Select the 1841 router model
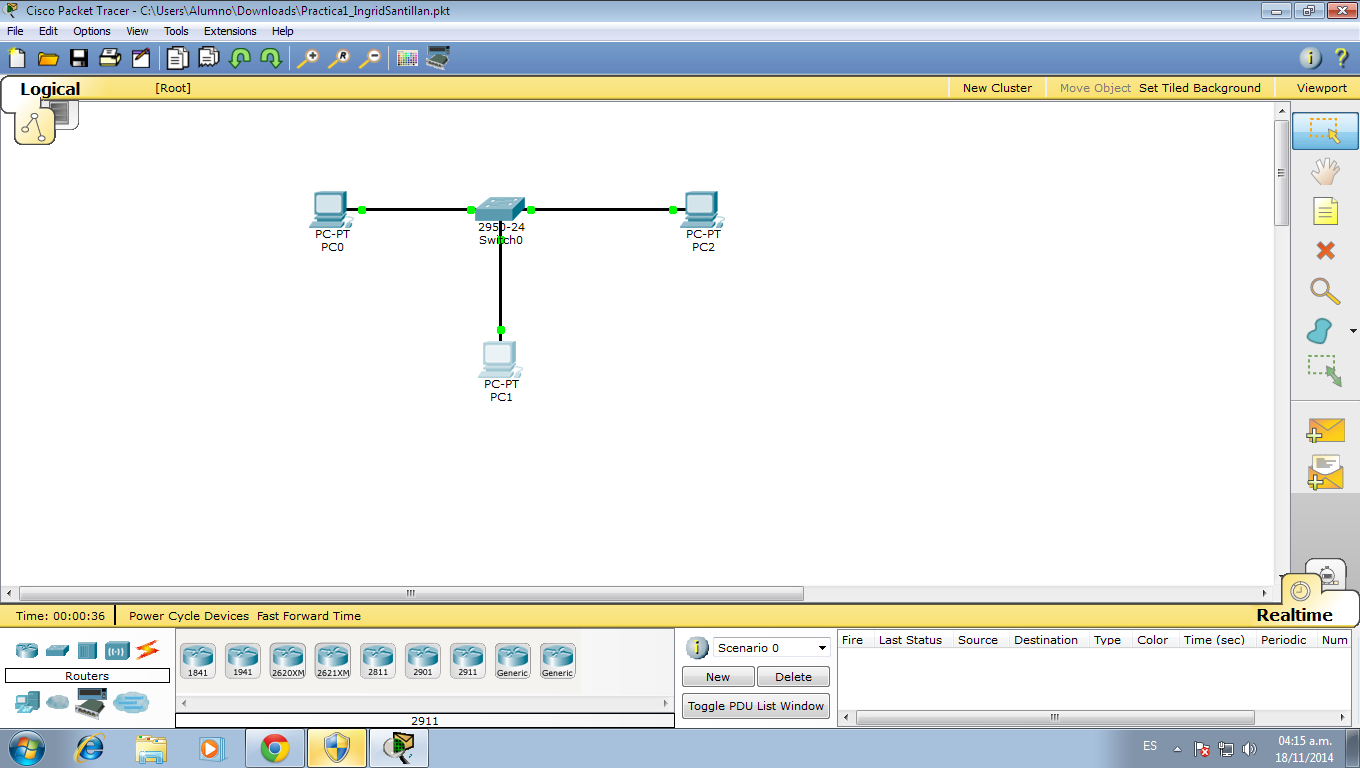1360x768 pixels. point(197,660)
